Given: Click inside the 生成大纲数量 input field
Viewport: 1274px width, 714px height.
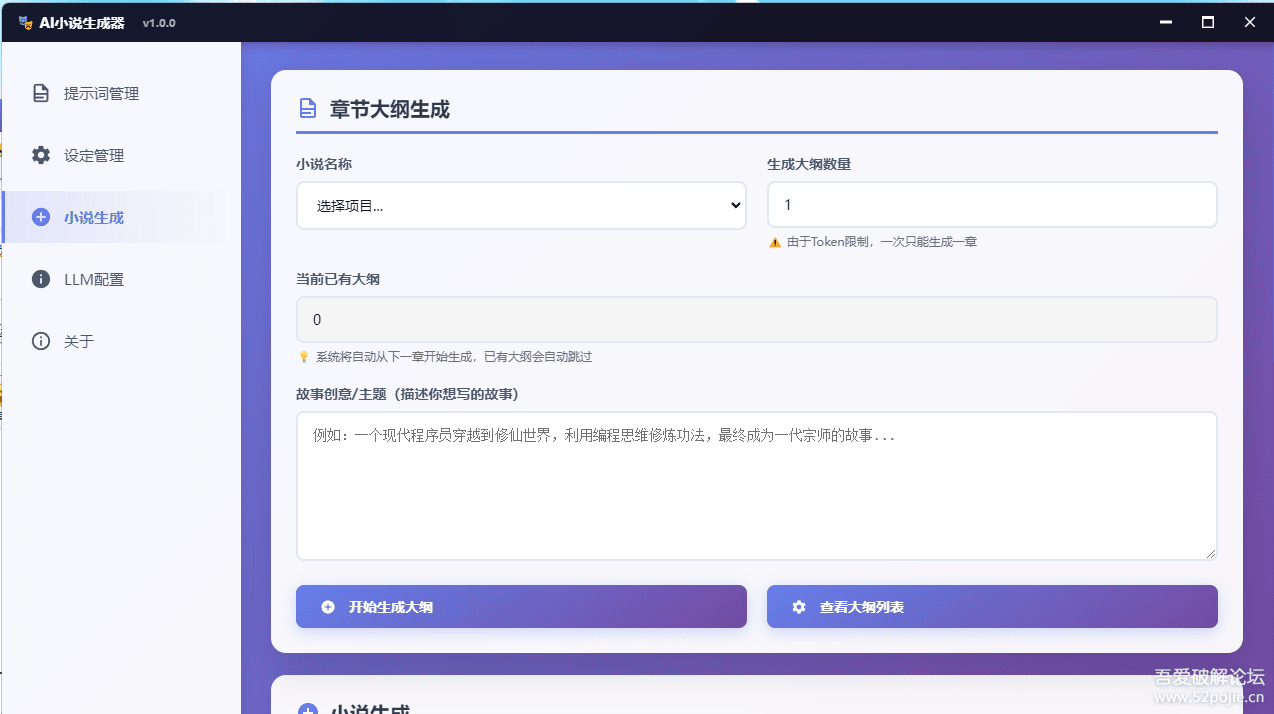Looking at the screenshot, I should [991, 204].
